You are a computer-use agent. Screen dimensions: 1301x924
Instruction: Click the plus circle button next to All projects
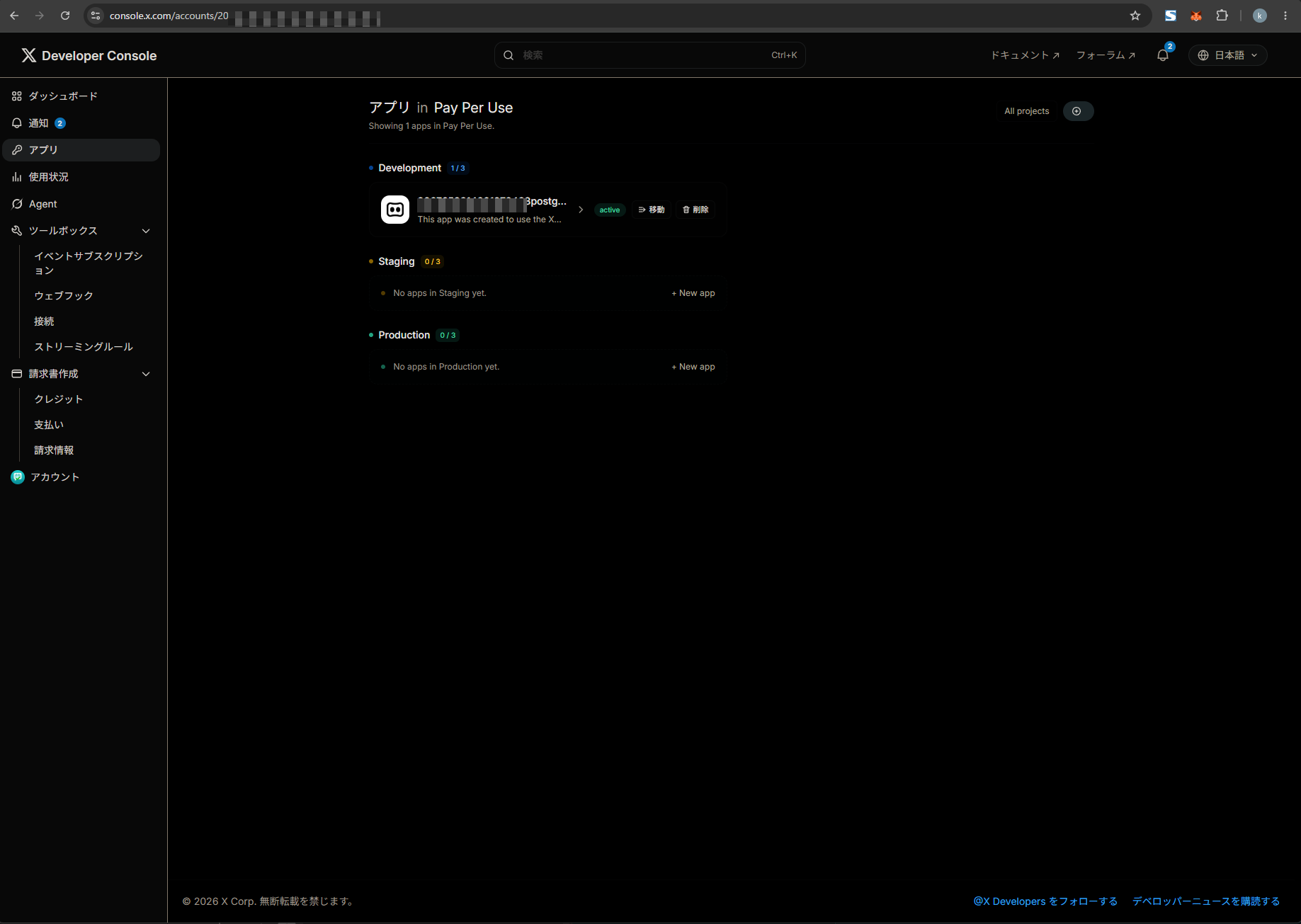(1077, 111)
